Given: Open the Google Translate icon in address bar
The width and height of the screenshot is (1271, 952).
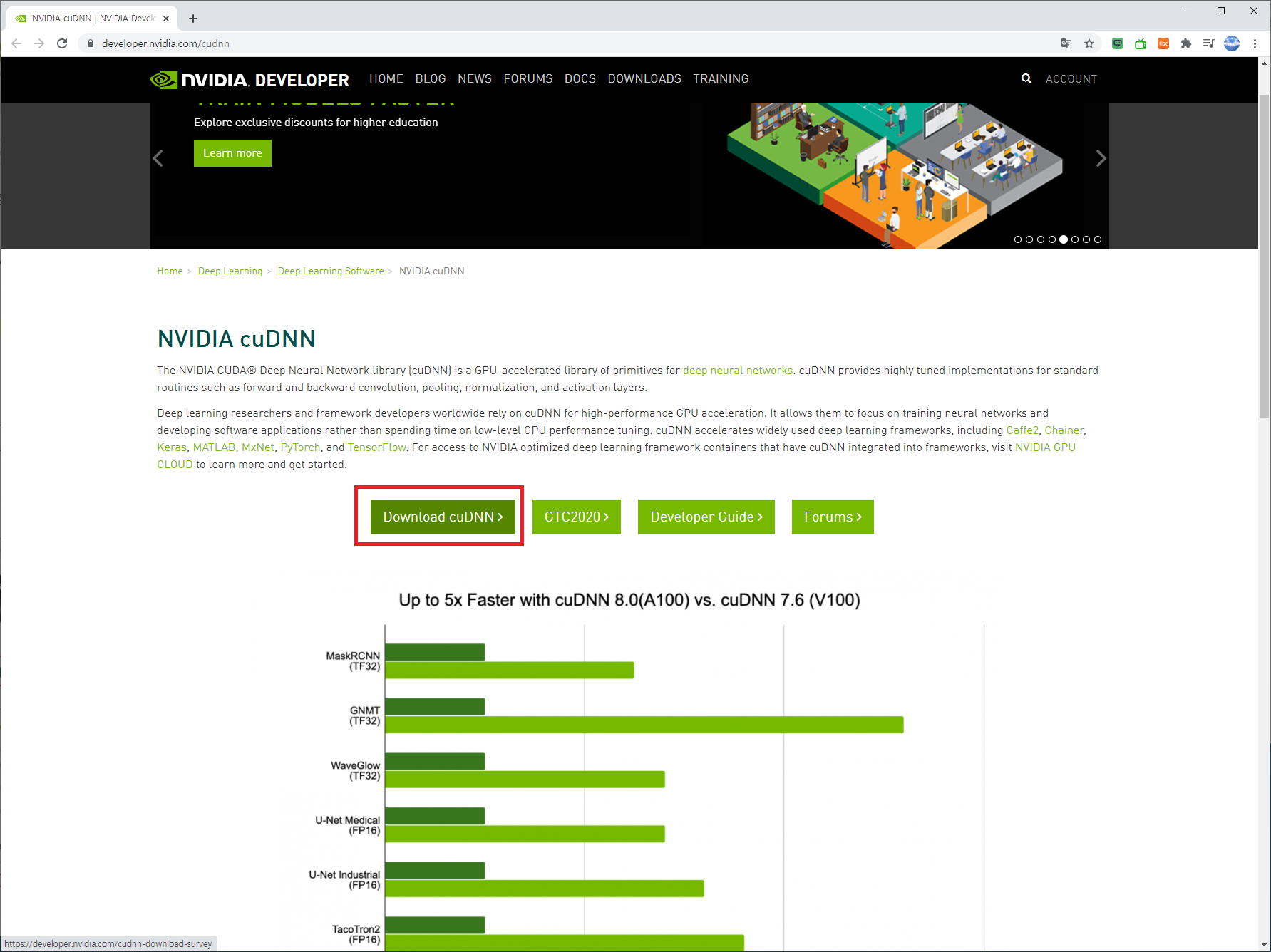Looking at the screenshot, I should point(1066,43).
